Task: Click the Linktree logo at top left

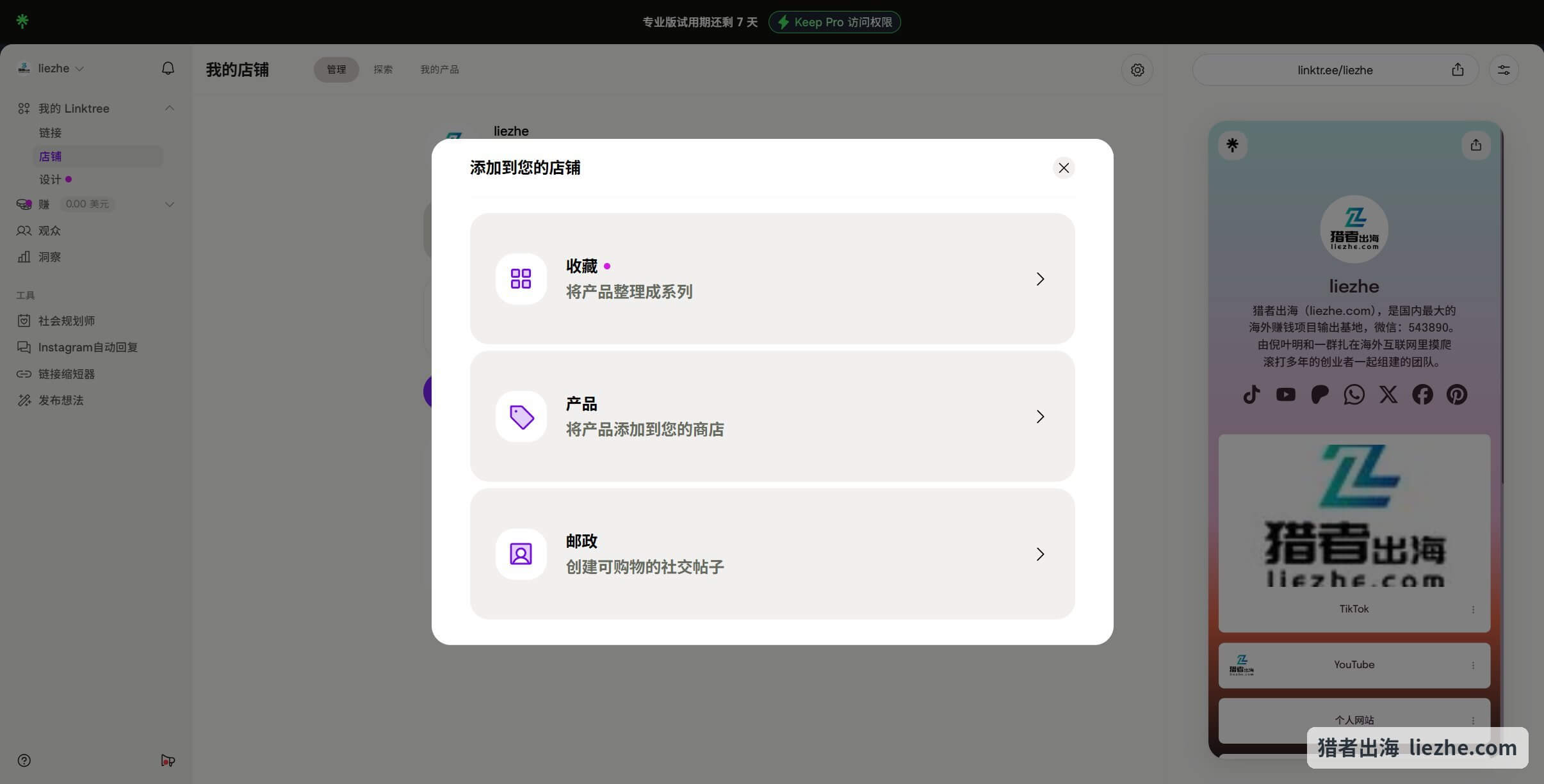Action: click(x=22, y=21)
